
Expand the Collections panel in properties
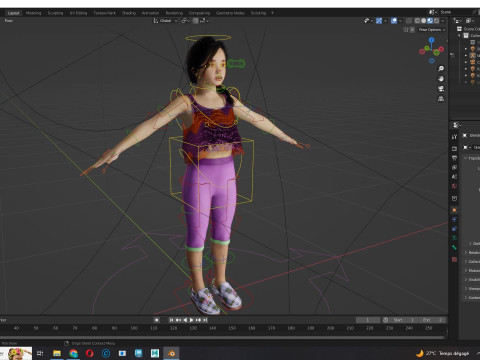[x=473, y=262]
